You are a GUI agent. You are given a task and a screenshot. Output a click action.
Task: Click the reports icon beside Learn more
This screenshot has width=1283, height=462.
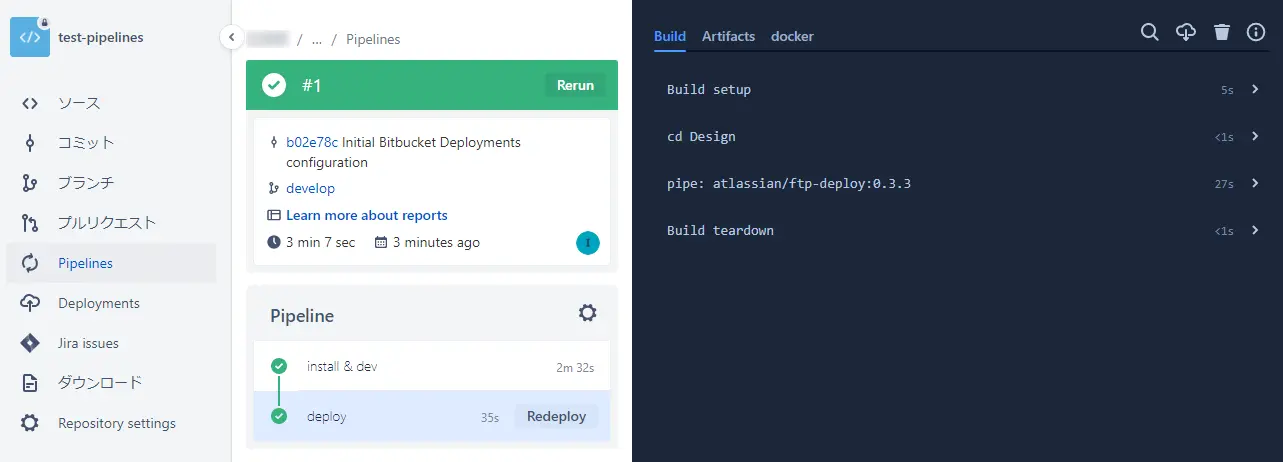coord(274,215)
